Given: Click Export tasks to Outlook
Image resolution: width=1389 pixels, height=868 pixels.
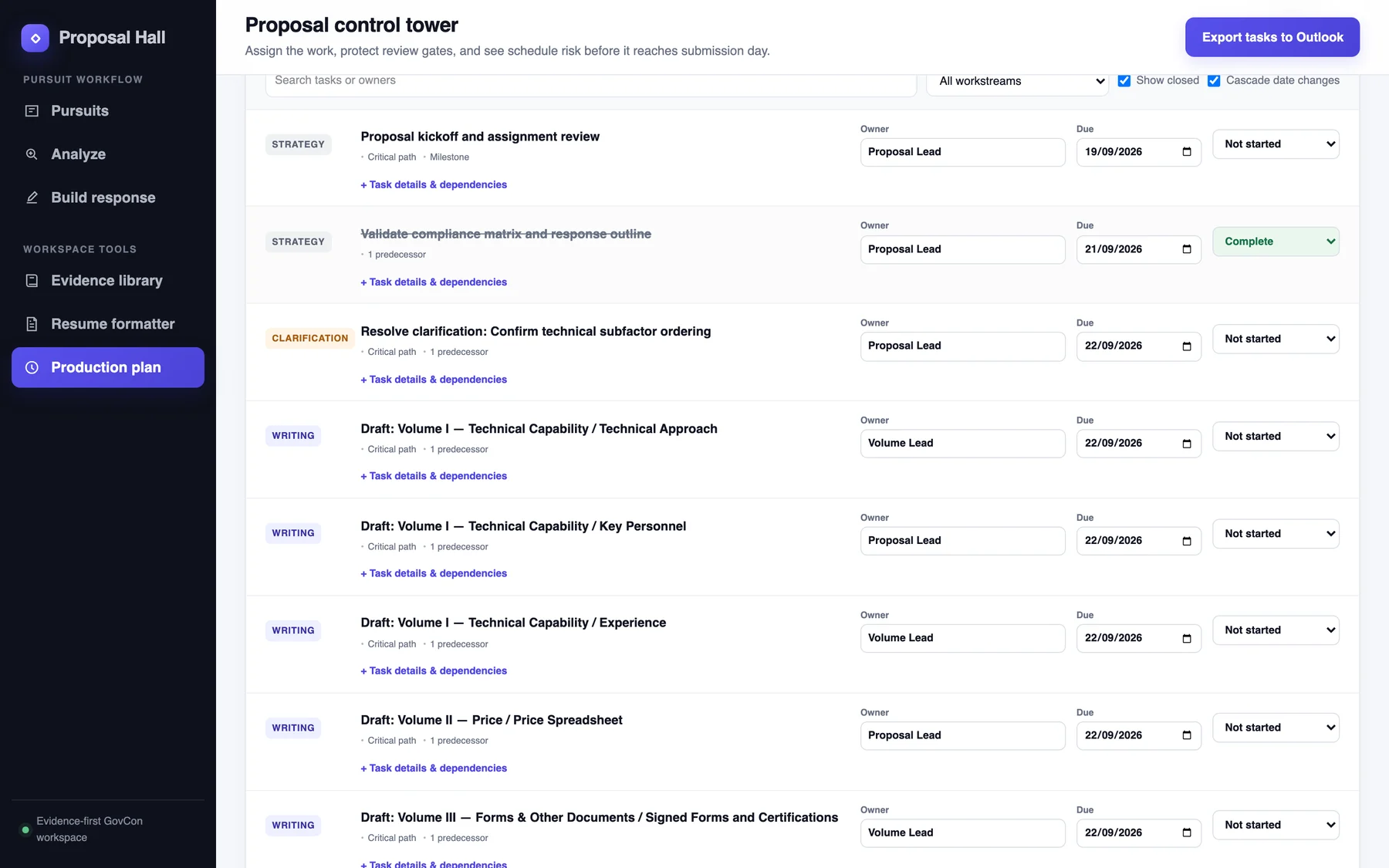Looking at the screenshot, I should (1272, 37).
